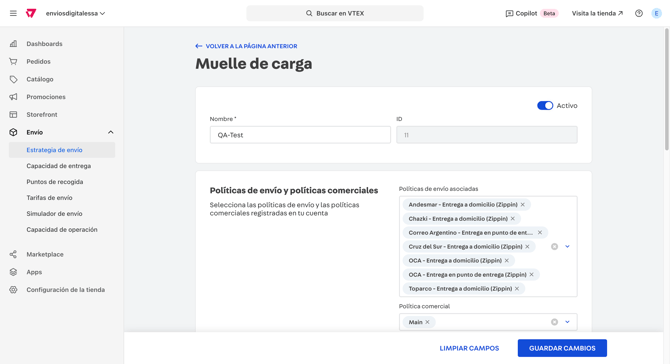
Task: Click the disabled ID field
Action: click(487, 135)
